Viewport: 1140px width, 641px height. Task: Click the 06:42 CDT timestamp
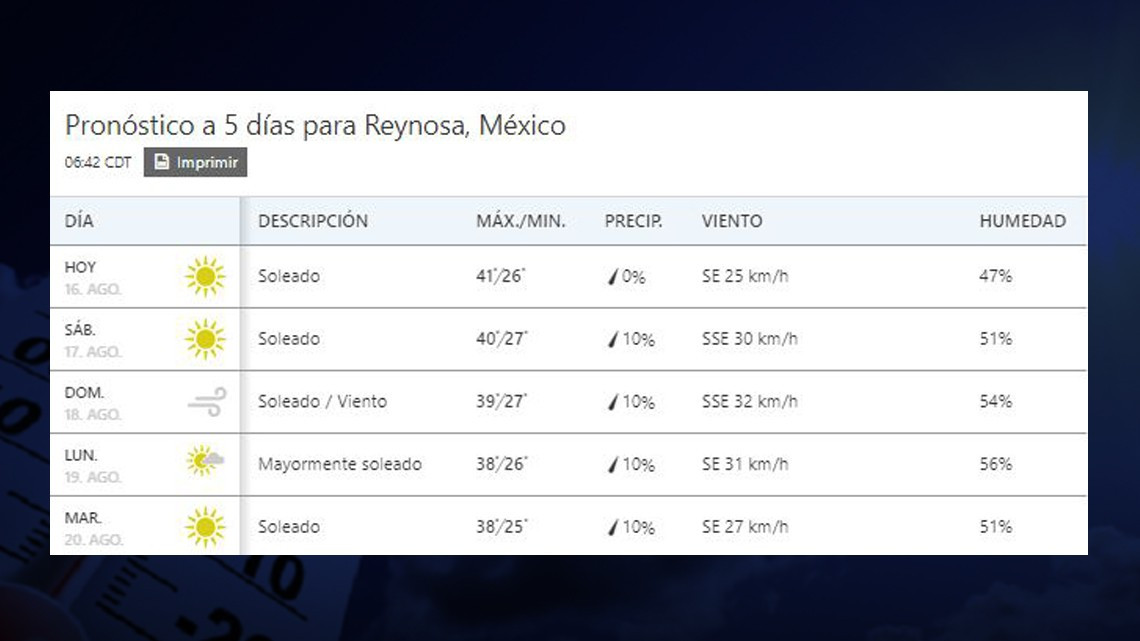[x=96, y=161]
